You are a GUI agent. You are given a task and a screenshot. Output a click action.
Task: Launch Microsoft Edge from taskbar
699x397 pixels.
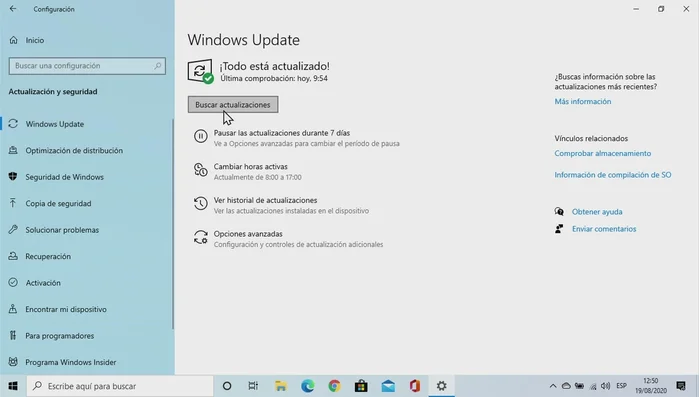tap(307, 386)
